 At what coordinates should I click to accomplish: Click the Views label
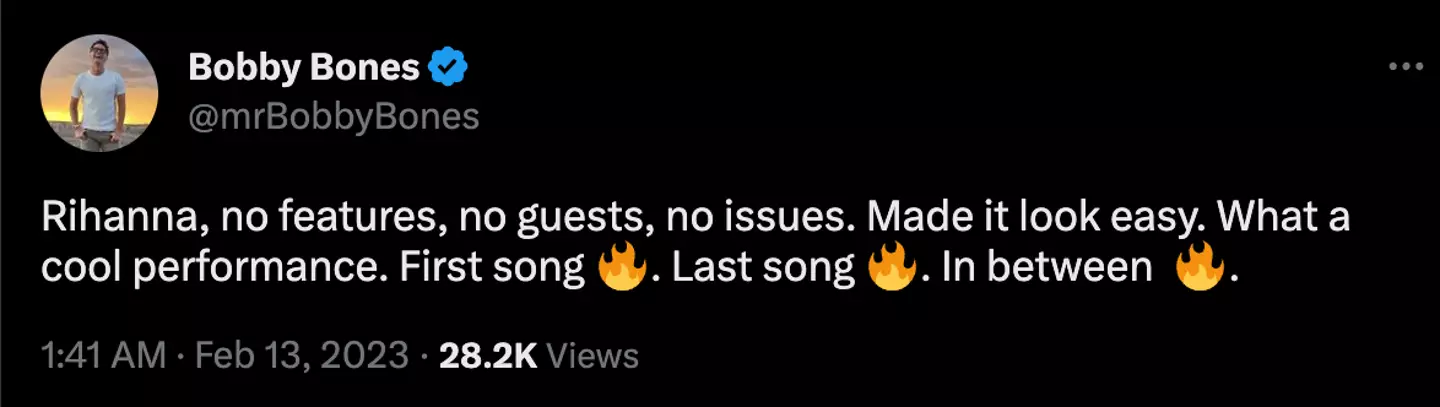click(x=594, y=355)
